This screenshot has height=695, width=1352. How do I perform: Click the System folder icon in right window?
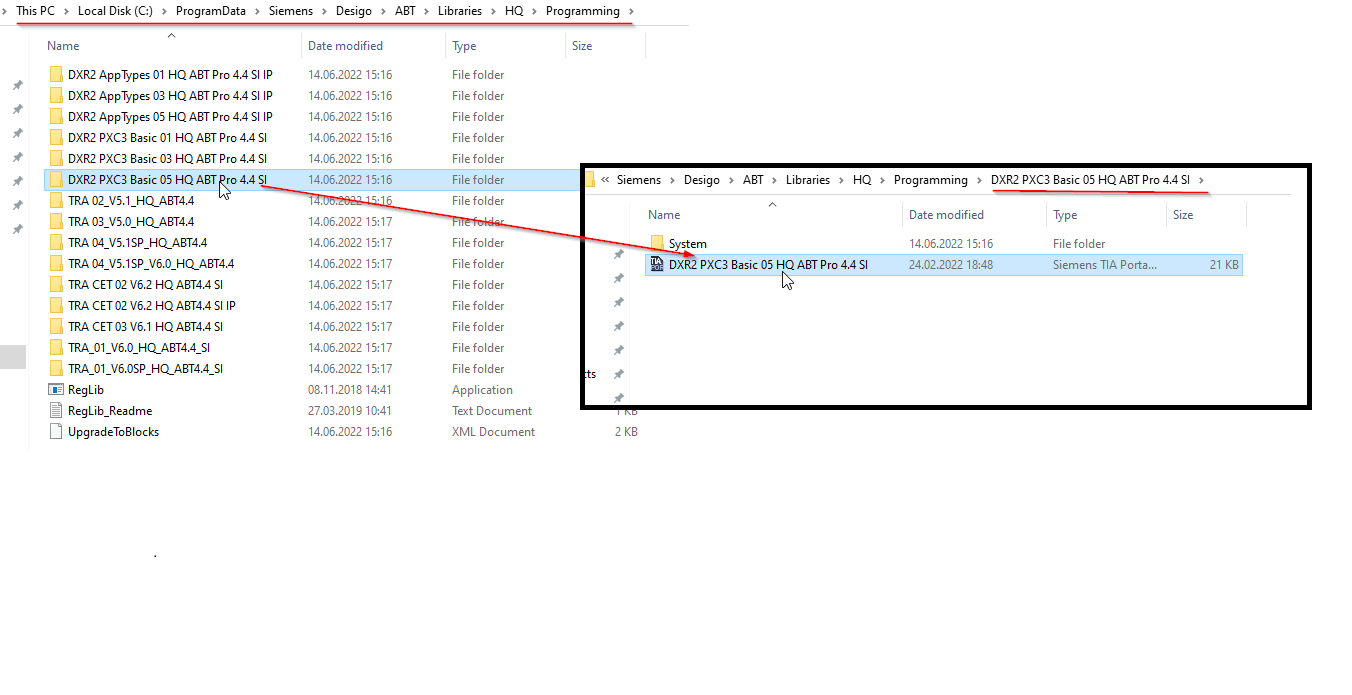pyautogui.click(x=657, y=243)
